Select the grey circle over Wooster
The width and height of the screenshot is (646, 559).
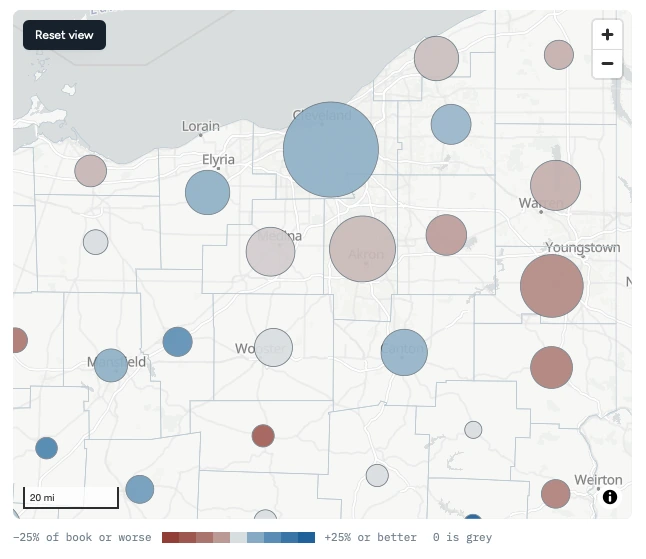tap(274, 347)
